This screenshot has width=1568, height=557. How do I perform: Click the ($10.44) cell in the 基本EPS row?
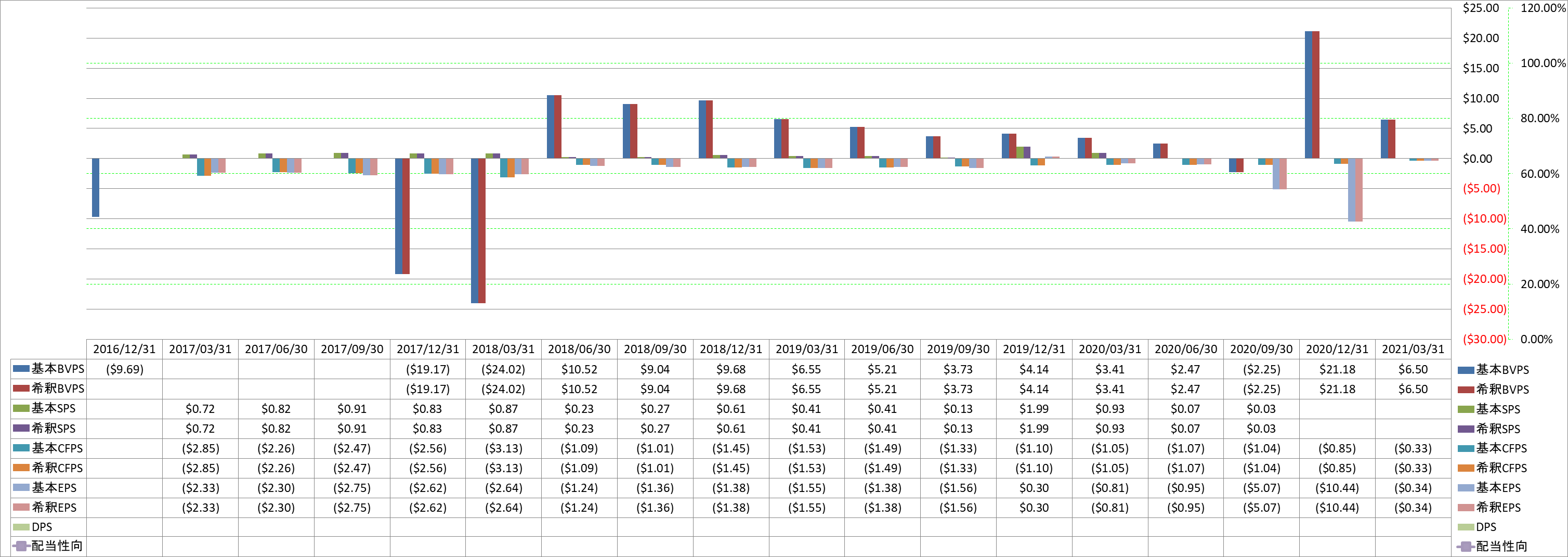[x=1337, y=488]
